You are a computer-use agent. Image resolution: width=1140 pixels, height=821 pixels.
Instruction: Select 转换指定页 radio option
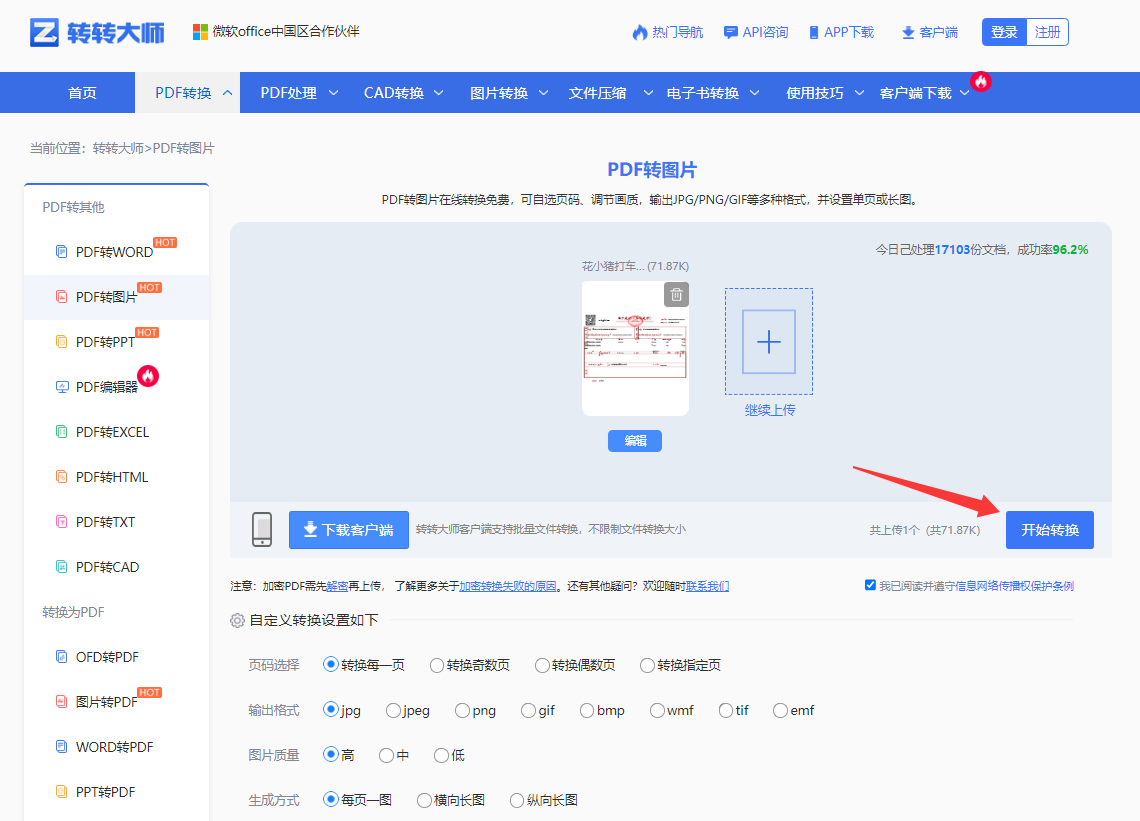pyautogui.click(x=647, y=665)
